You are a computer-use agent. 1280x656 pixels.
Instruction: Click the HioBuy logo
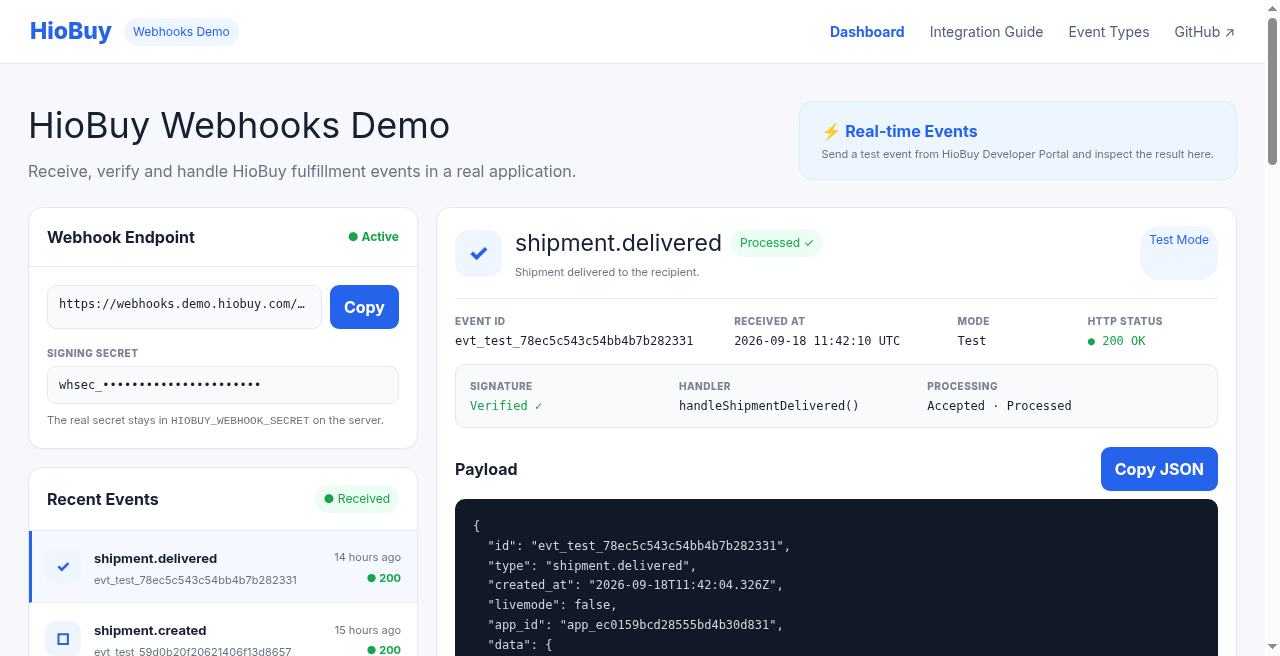tap(70, 31)
